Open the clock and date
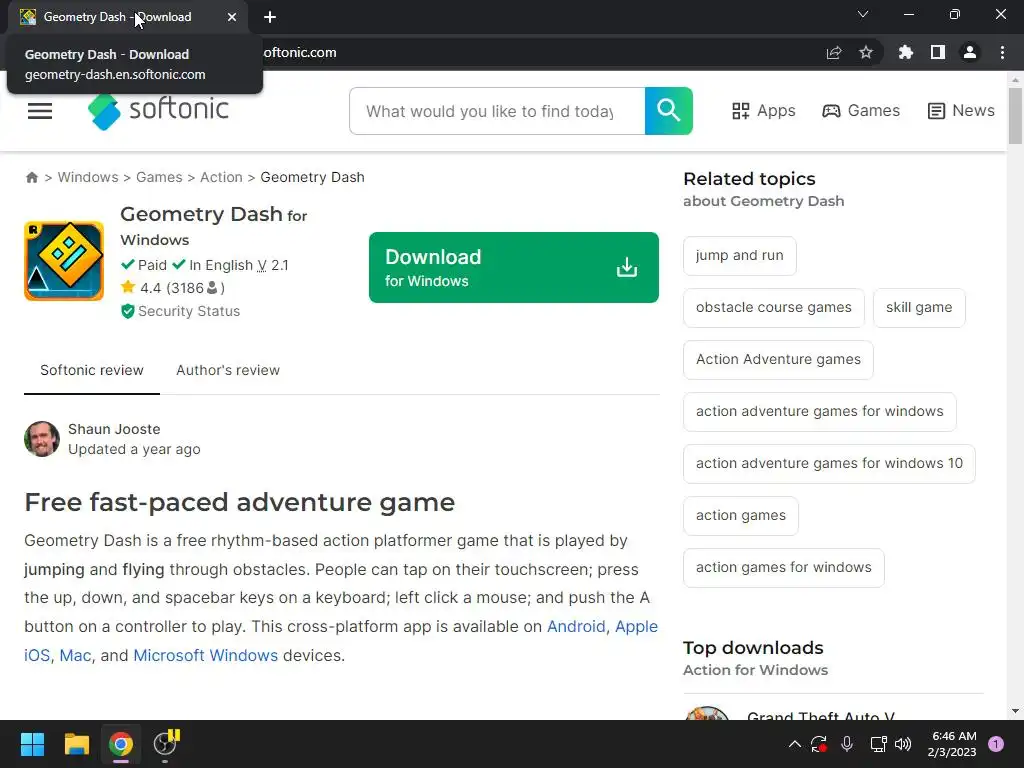Screen dimensions: 1024x768 coord(953,744)
